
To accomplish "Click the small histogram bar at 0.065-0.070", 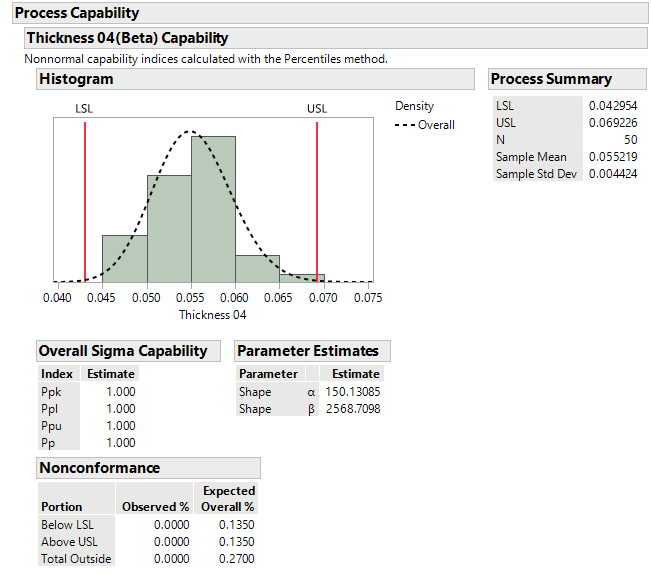I will (302, 278).
